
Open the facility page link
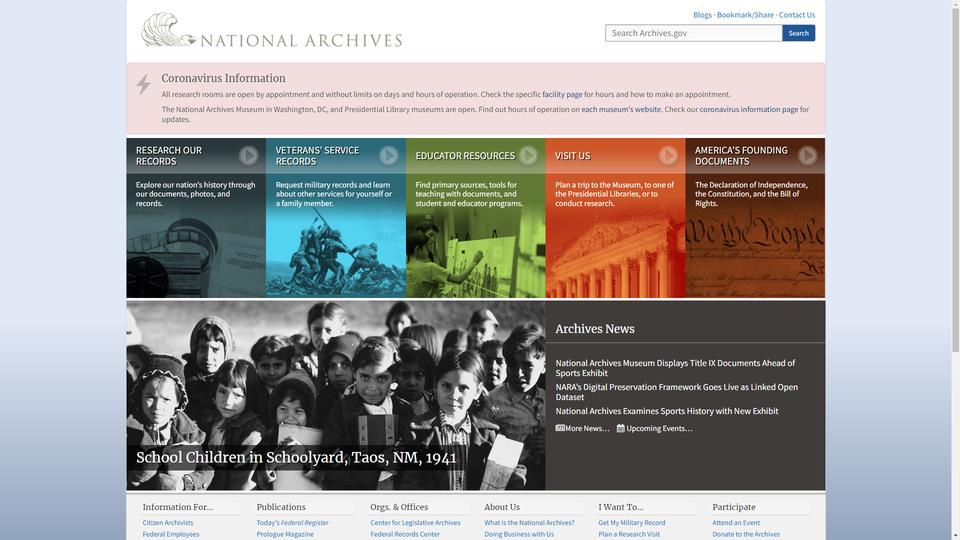(562, 94)
